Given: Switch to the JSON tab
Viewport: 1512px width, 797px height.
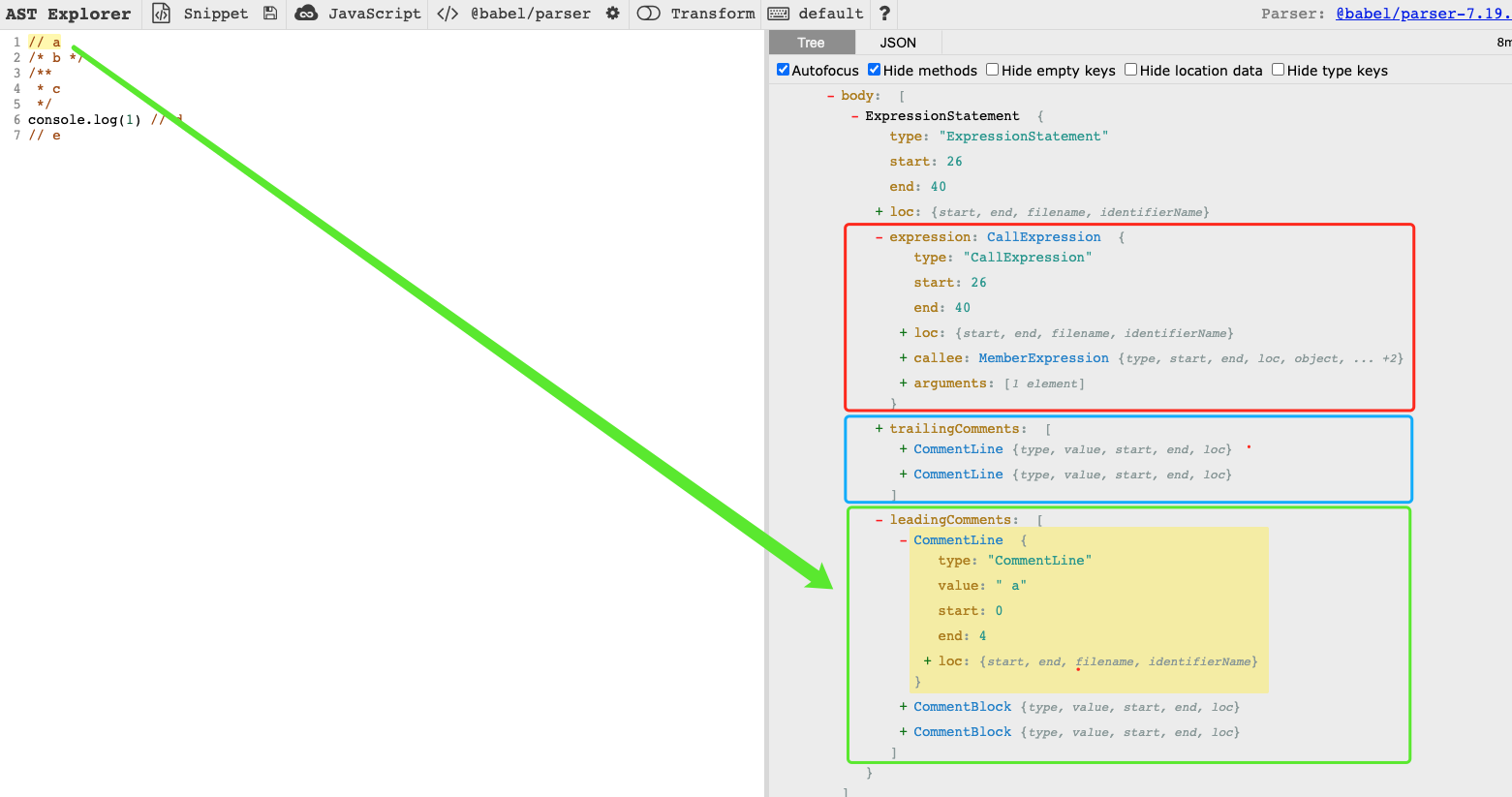Looking at the screenshot, I should (898, 43).
